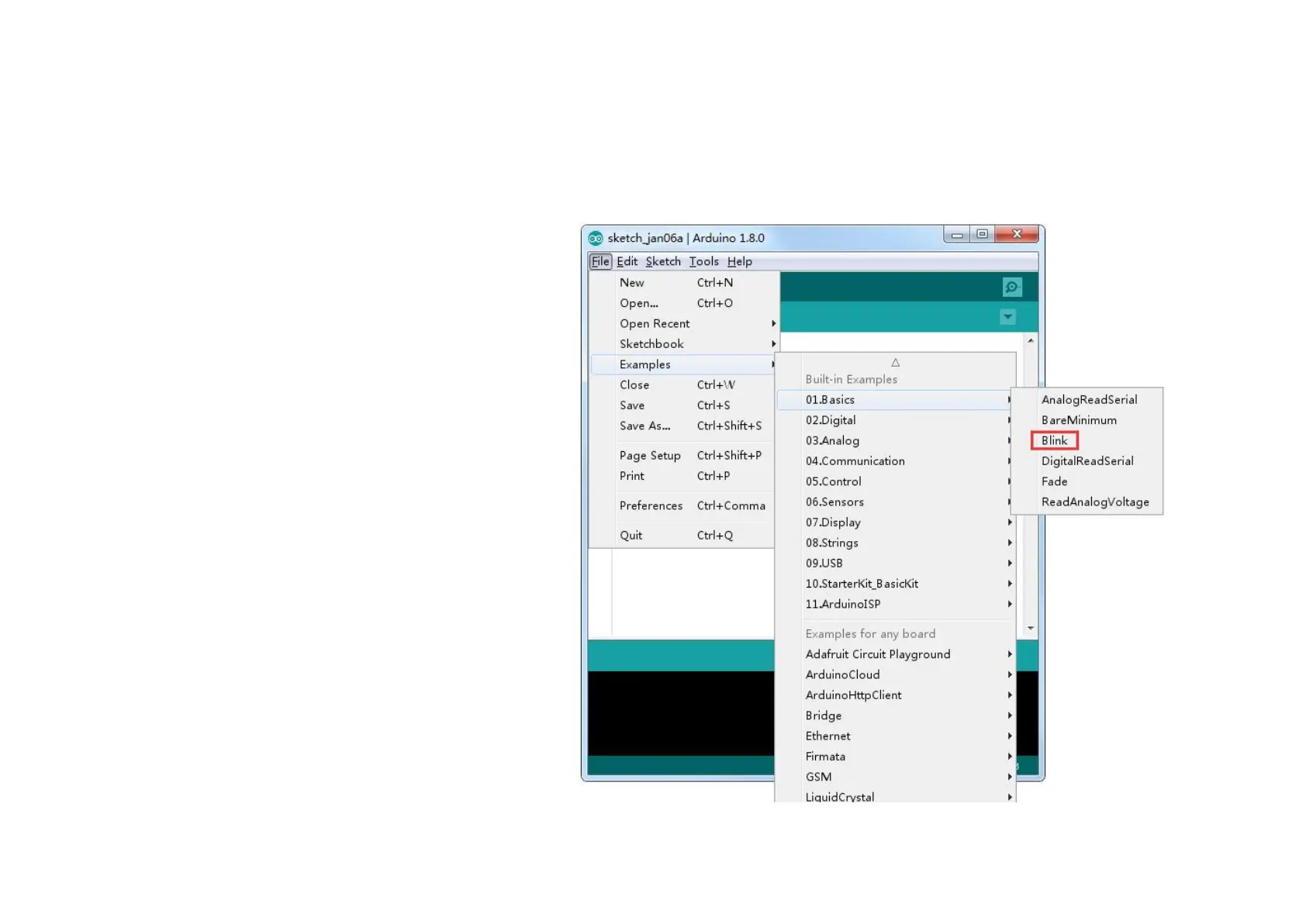This screenshot has width=1306, height=924.
Task: Click the editor scrollbar down arrow
Action: click(1031, 628)
